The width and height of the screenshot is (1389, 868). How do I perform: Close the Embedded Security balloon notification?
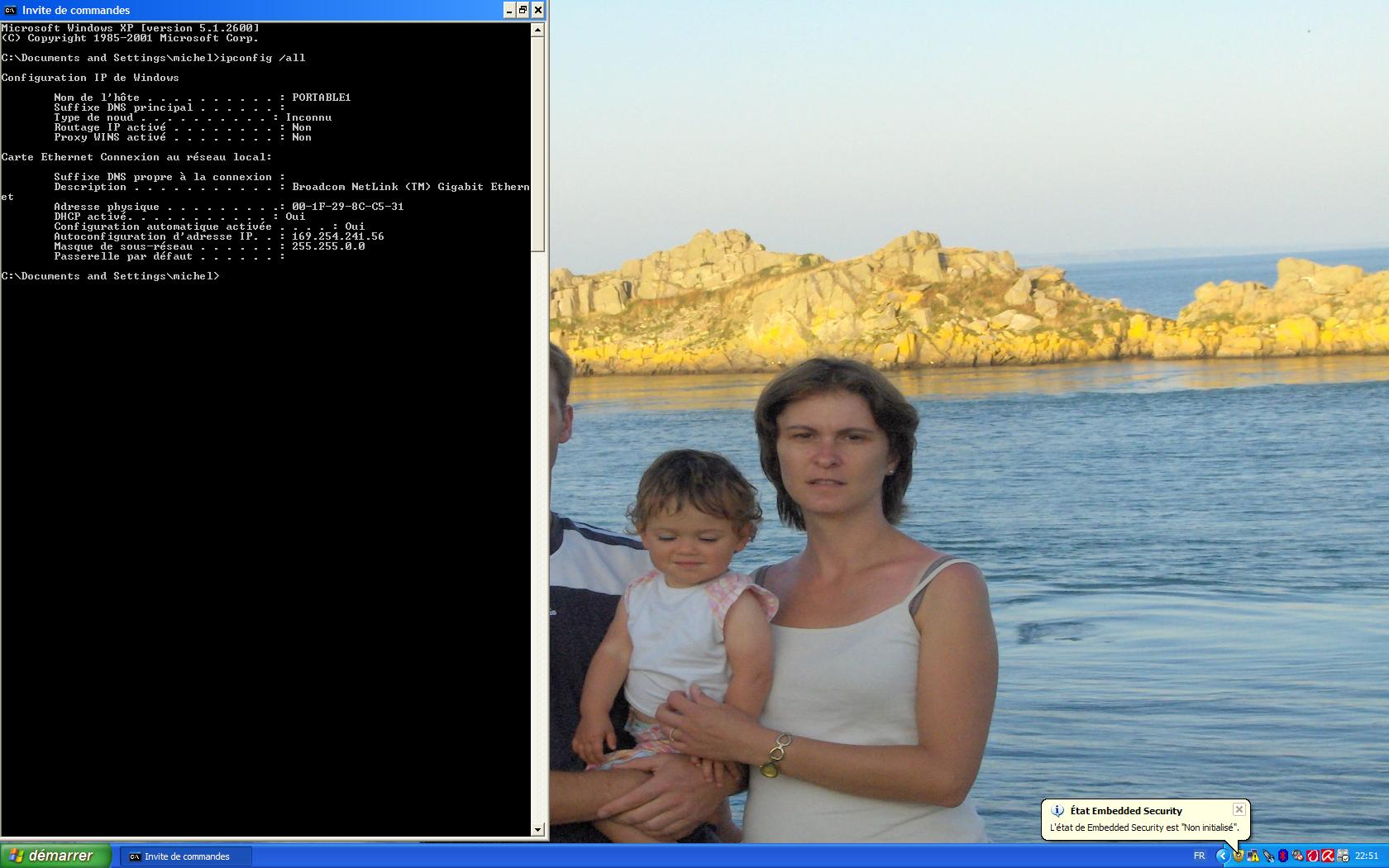(x=1239, y=810)
